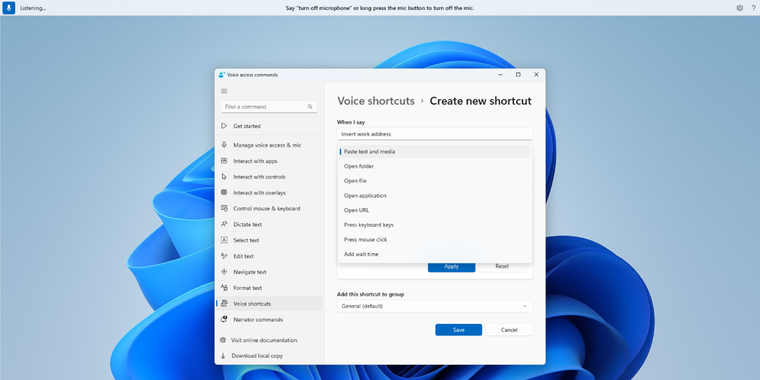760x380 pixels.
Task: Click the Reset button
Action: coord(502,267)
